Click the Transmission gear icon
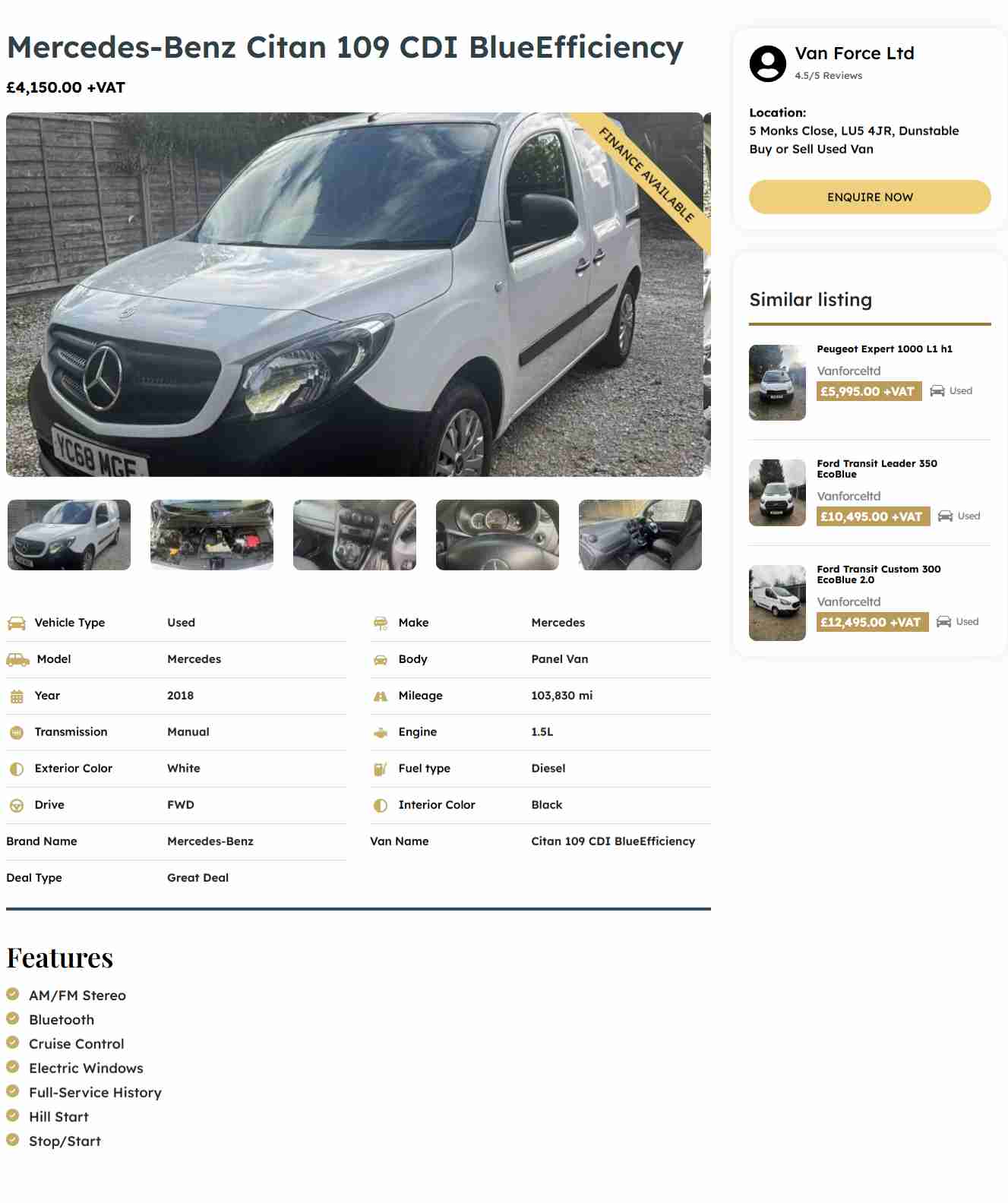This screenshot has height=1203, width=1008. [x=17, y=733]
